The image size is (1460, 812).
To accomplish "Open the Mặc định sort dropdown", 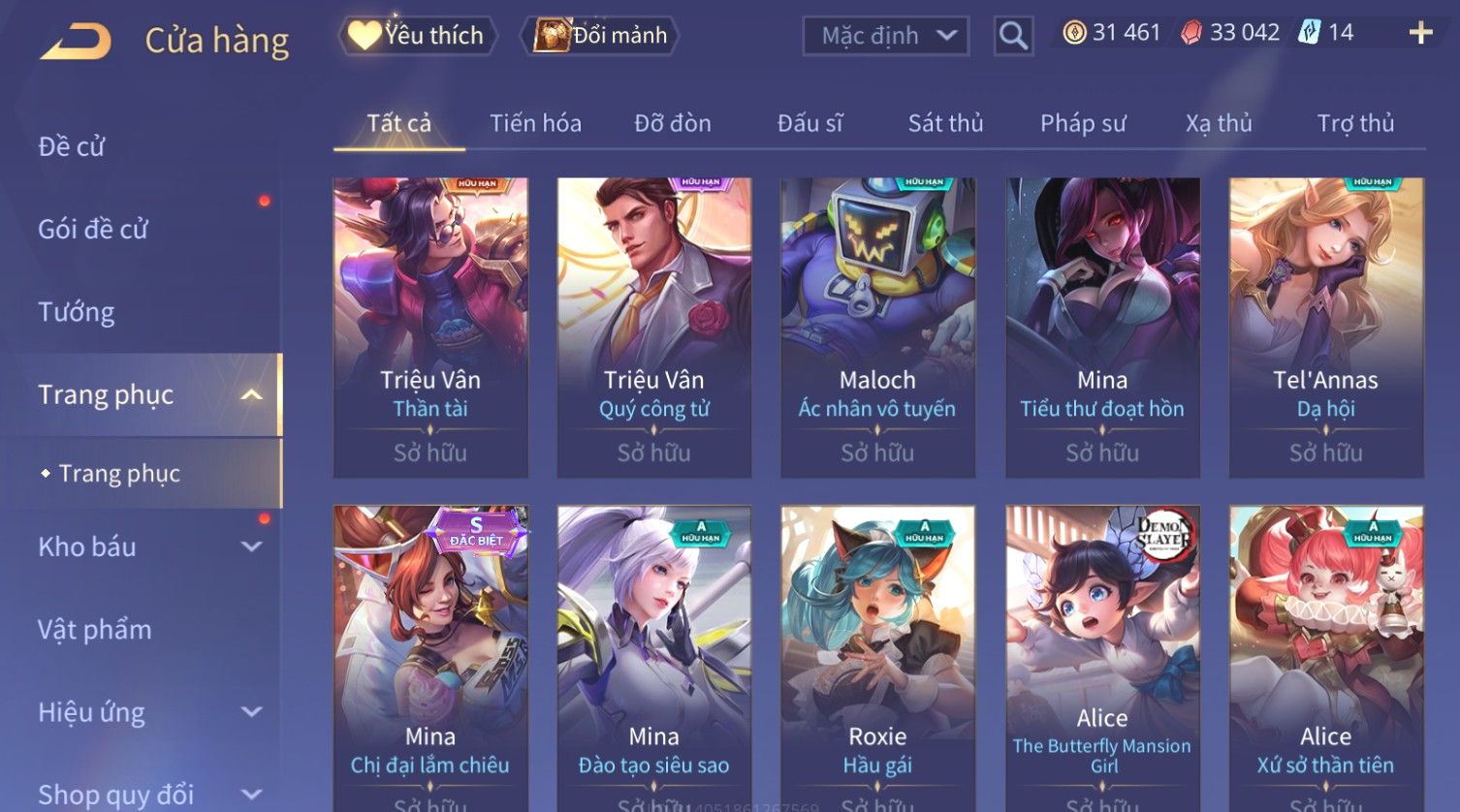I will tap(886, 37).
